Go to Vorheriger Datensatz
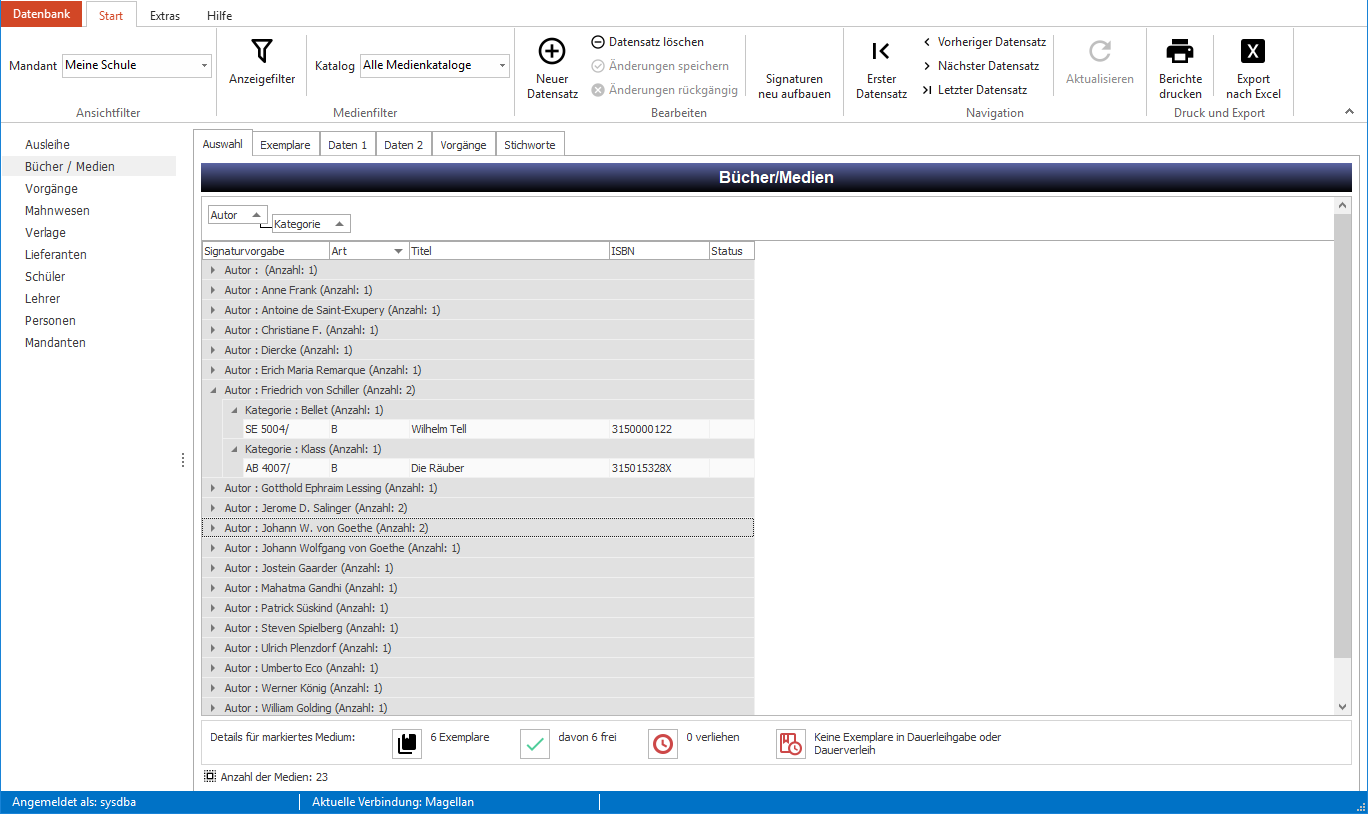 coord(984,42)
